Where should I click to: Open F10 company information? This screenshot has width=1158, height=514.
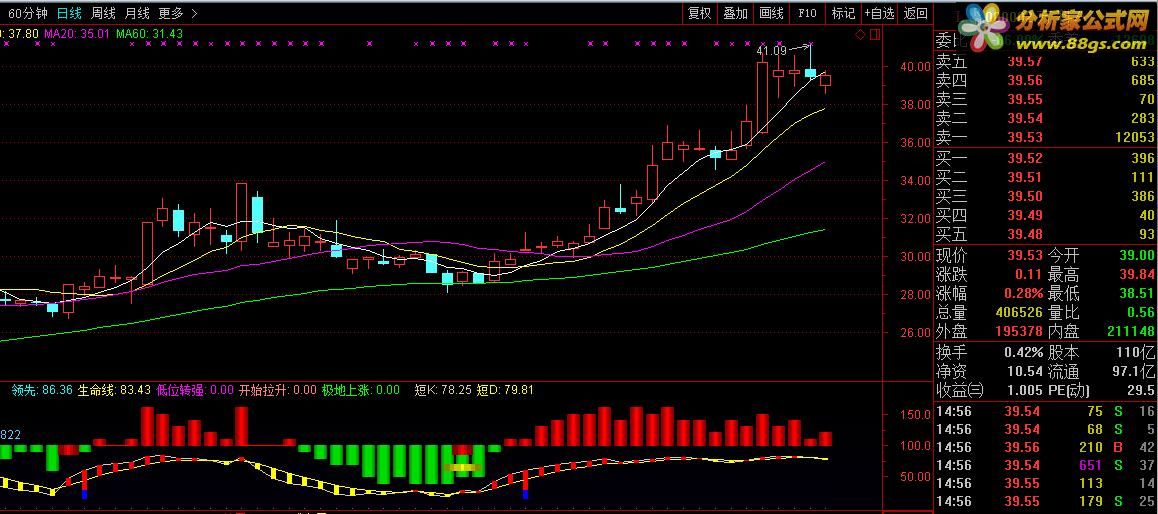tap(807, 13)
